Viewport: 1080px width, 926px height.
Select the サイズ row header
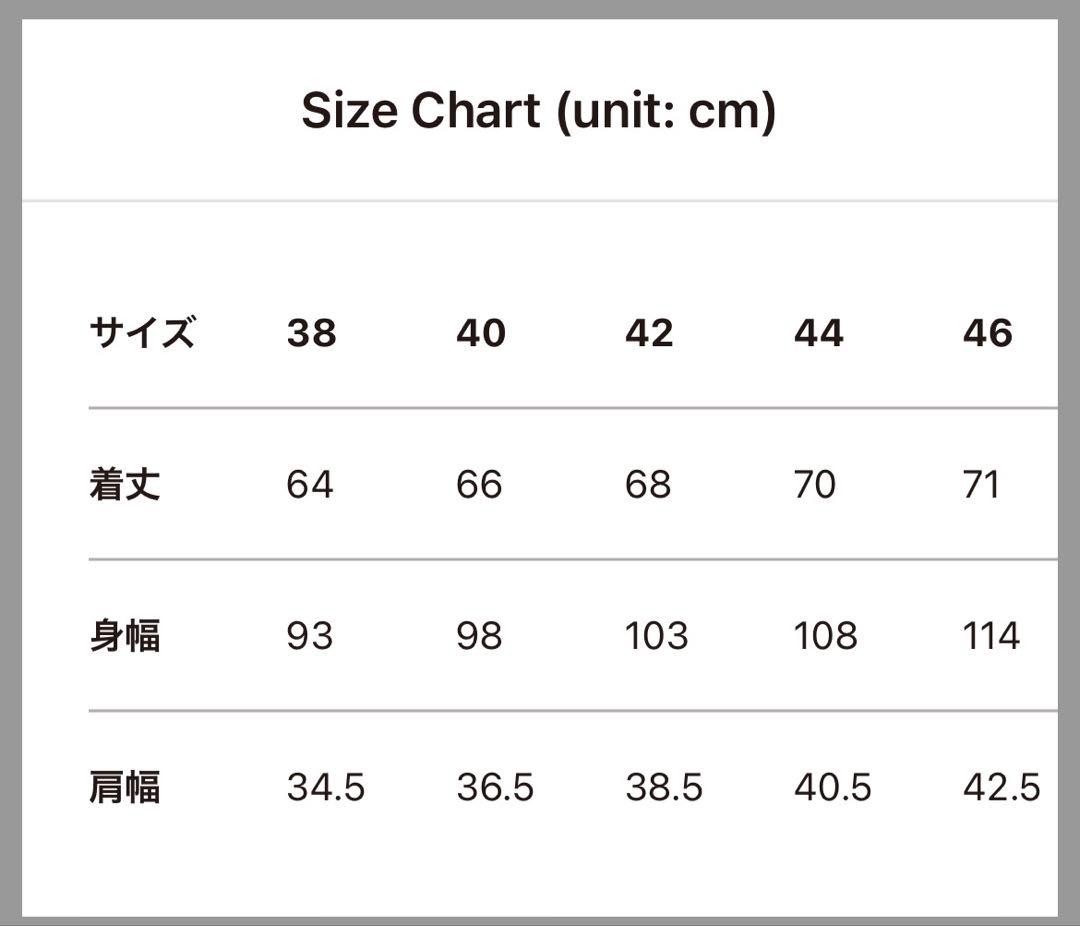click(141, 332)
